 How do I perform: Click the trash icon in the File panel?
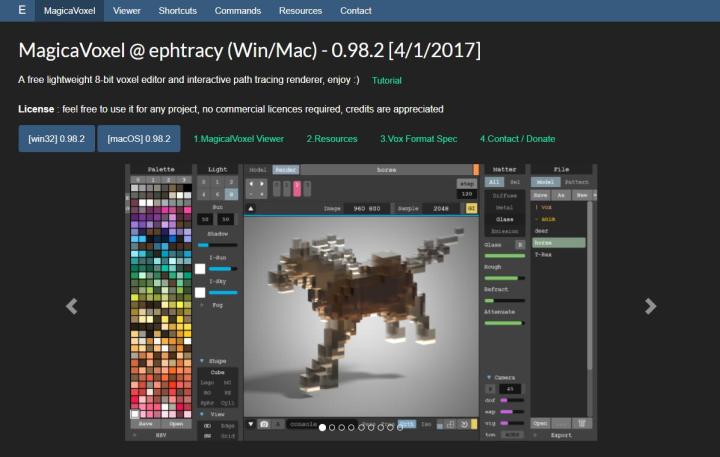581,423
